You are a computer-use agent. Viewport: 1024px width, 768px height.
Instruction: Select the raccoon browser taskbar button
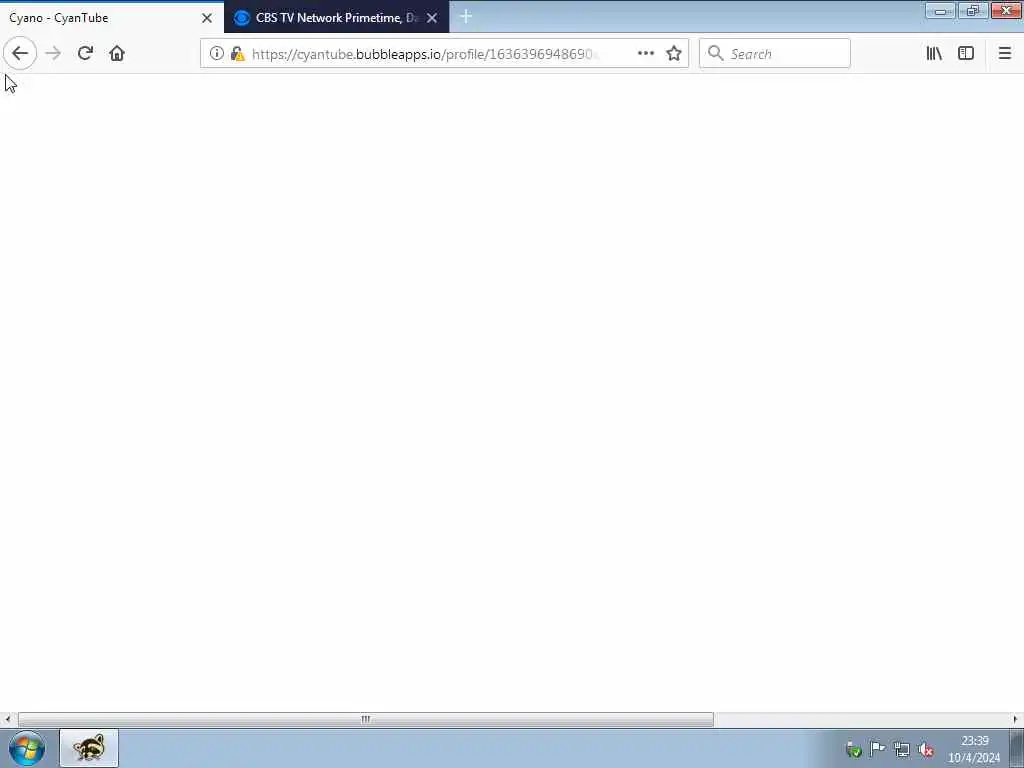coord(89,748)
